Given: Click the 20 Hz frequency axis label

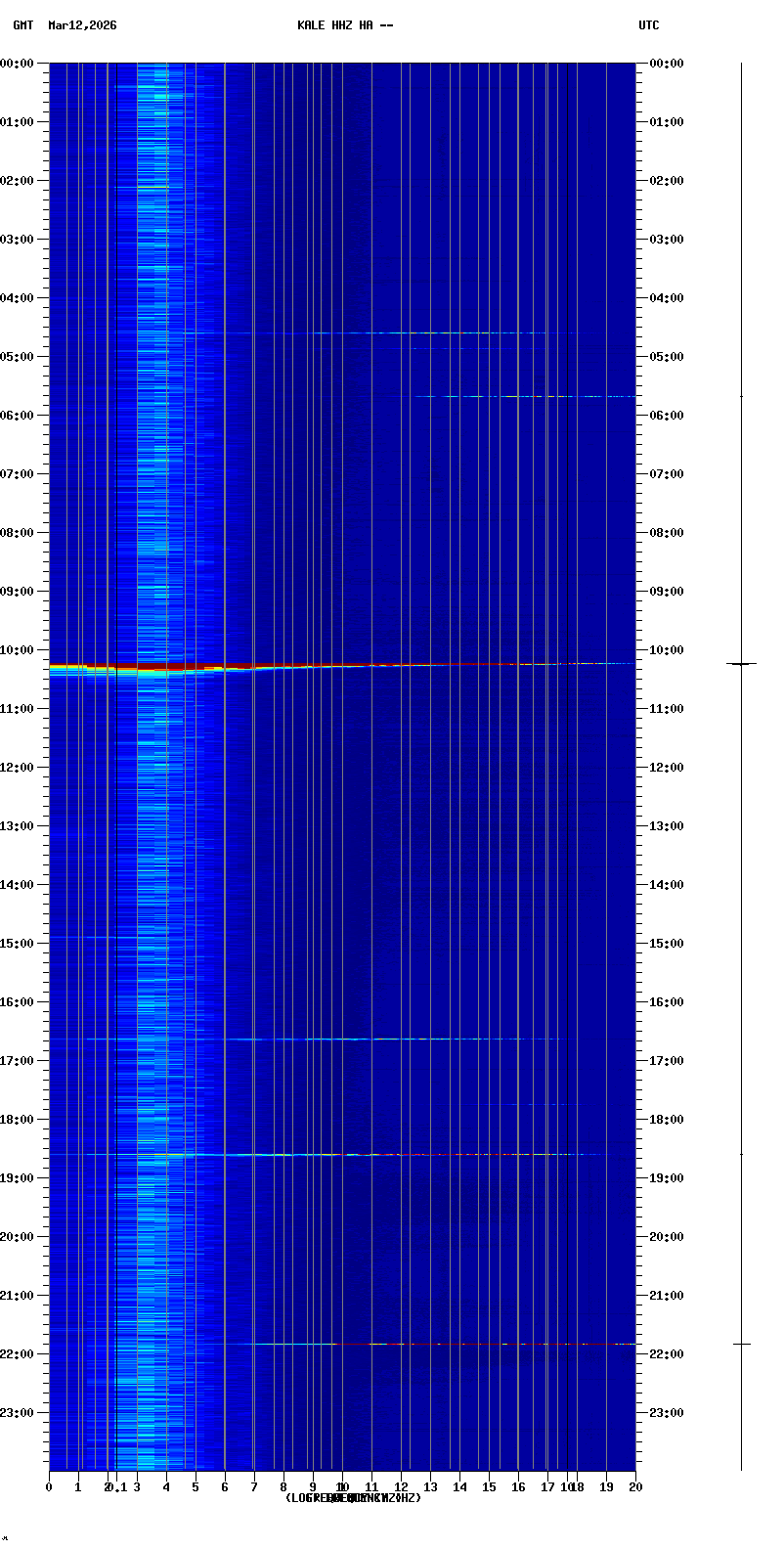Looking at the screenshot, I should [635, 1487].
